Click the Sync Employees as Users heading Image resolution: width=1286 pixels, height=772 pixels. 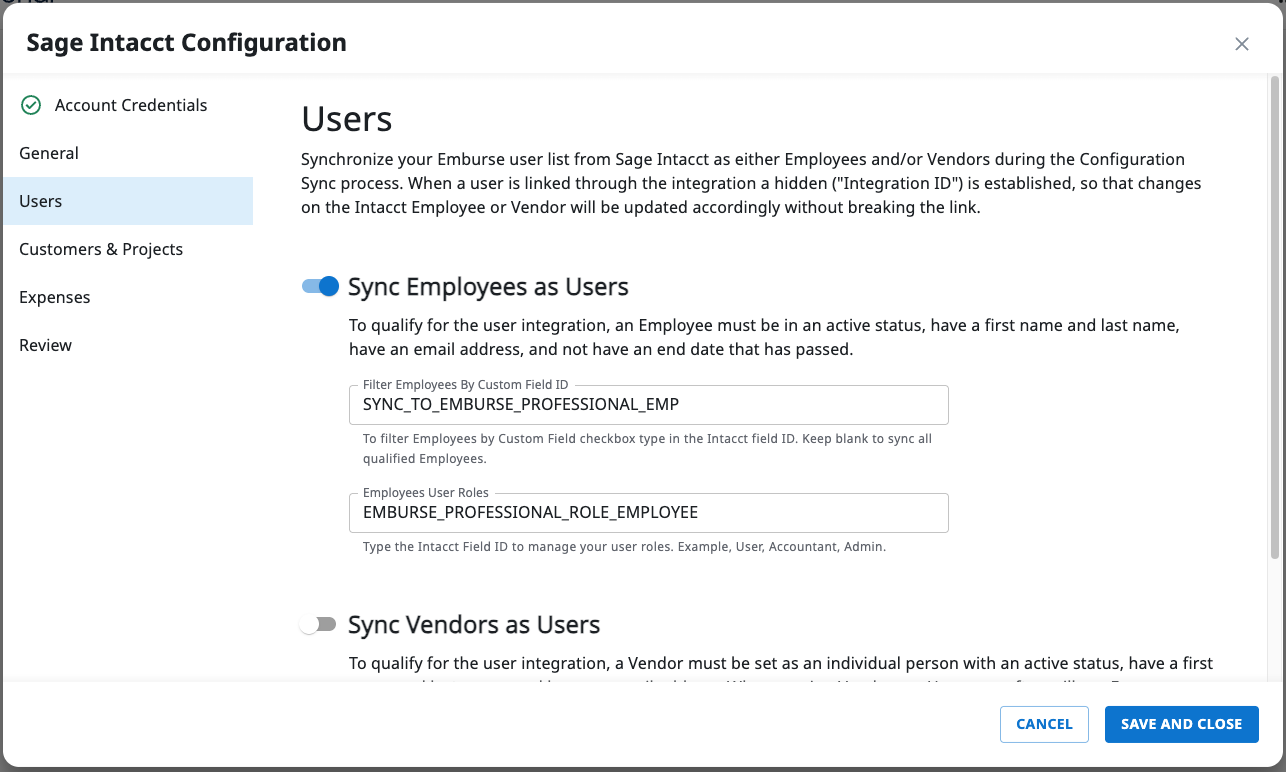click(x=488, y=287)
